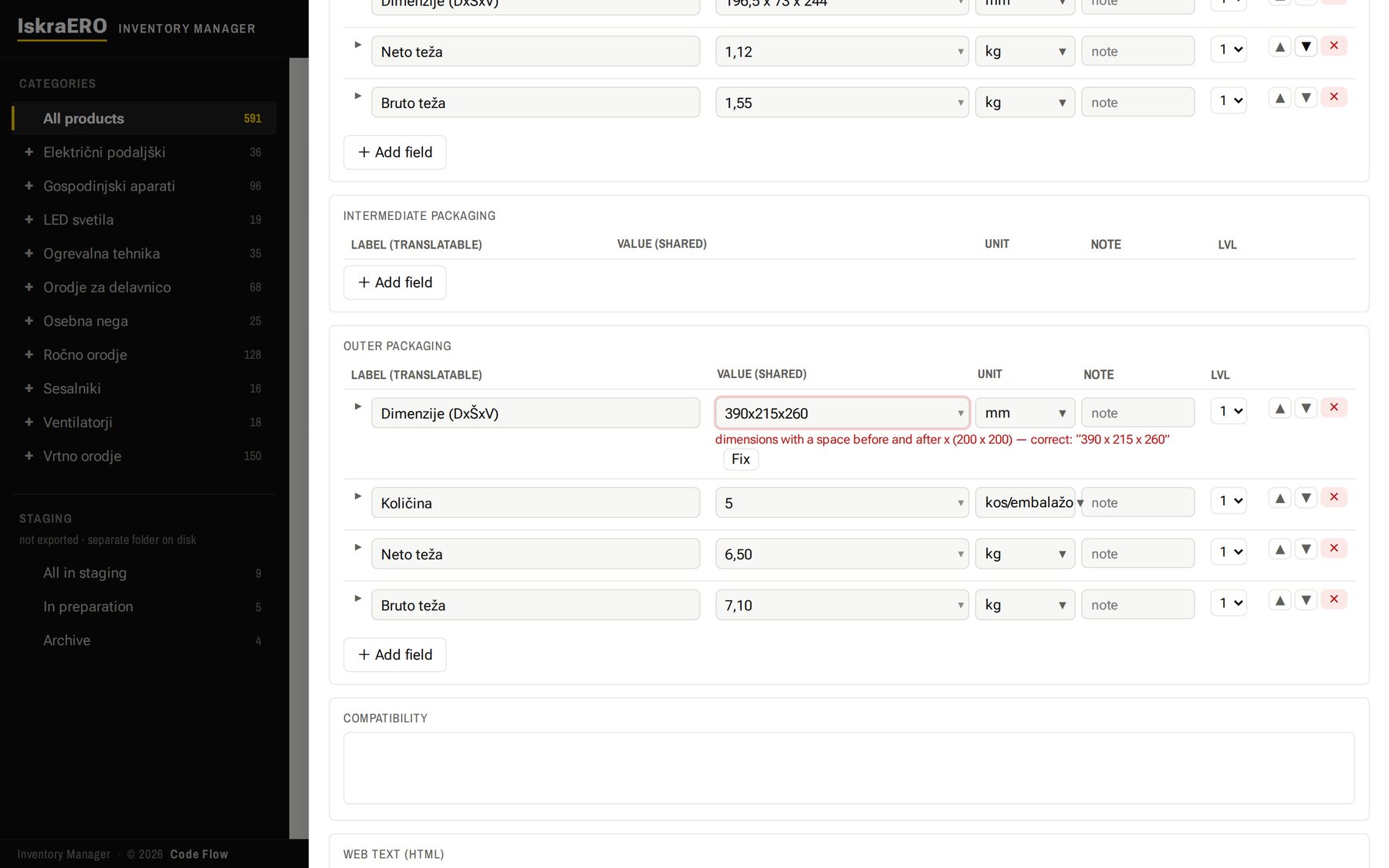Open the level dropdown for Bruto teža 7,10
This screenshot has height=868, width=1389.
pos(1228,603)
